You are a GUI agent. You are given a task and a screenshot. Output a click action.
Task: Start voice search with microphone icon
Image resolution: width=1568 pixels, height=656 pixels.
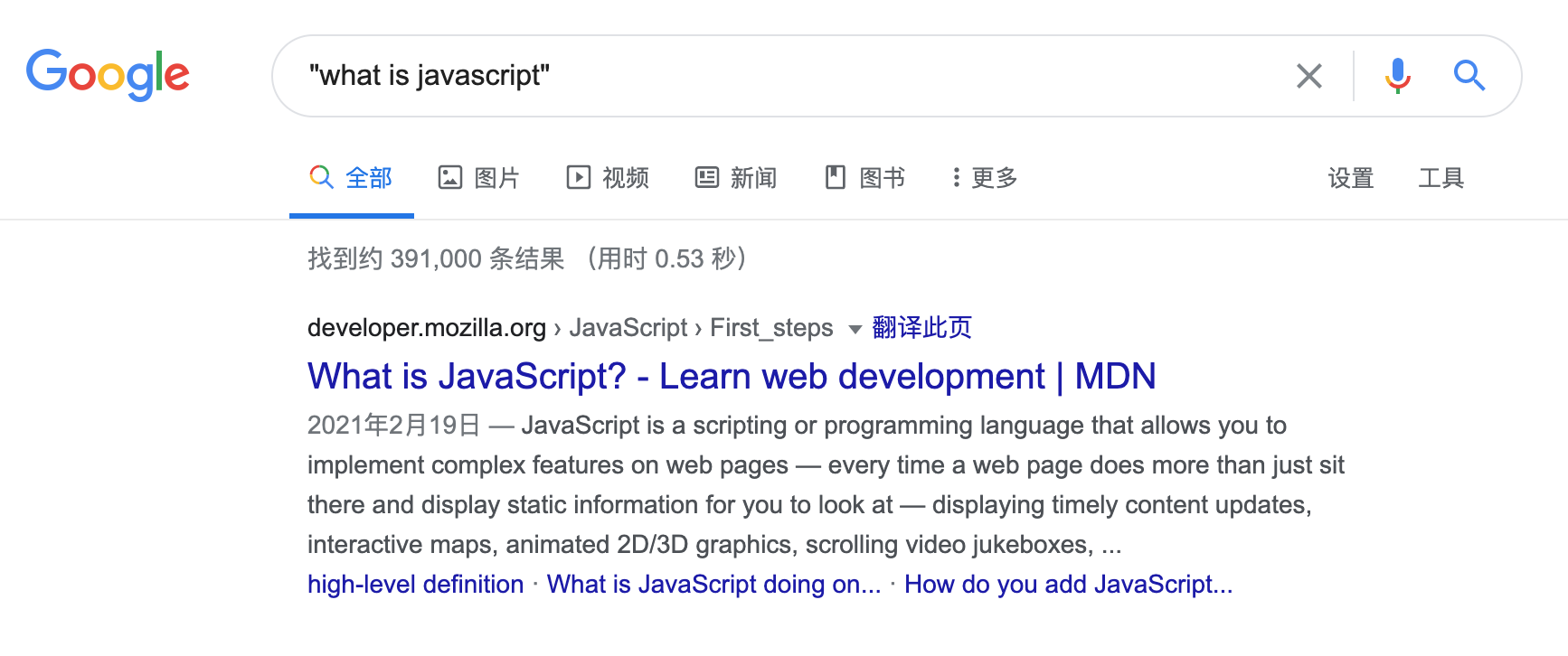(1397, 76)
